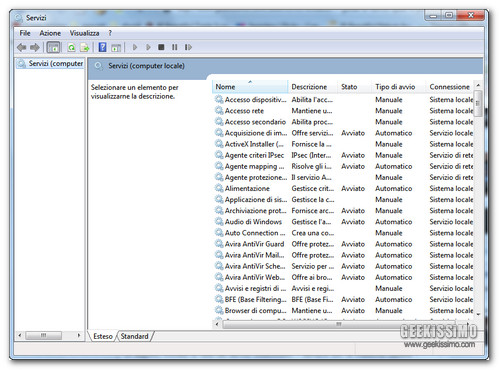Click the Il servizio A... description cell
Screen dimensions: 499x370
(x=311, y=177)
